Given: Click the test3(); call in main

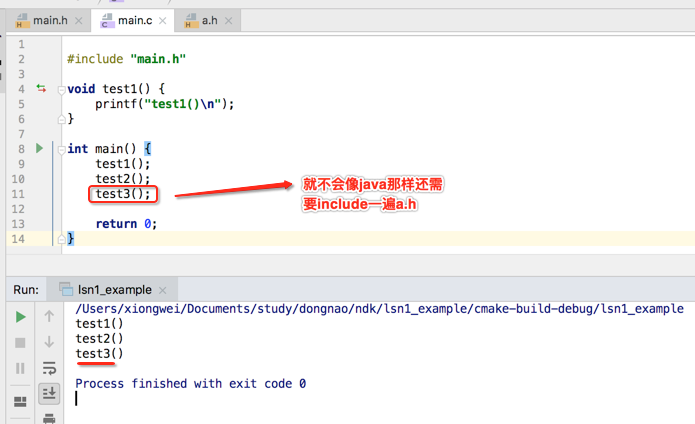Looking at the screenshot, I should coord(123,194).
